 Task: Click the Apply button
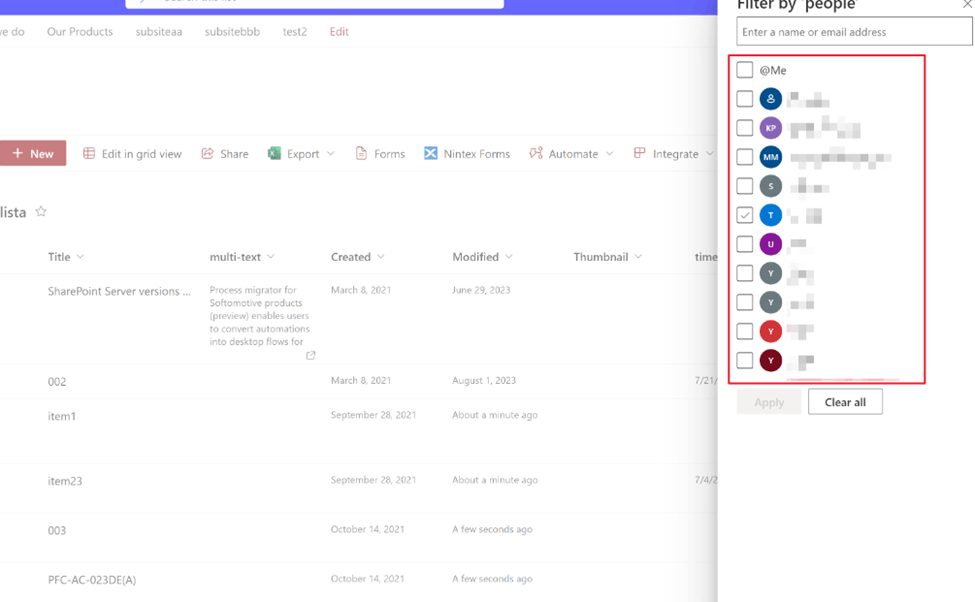coord(769,402)
